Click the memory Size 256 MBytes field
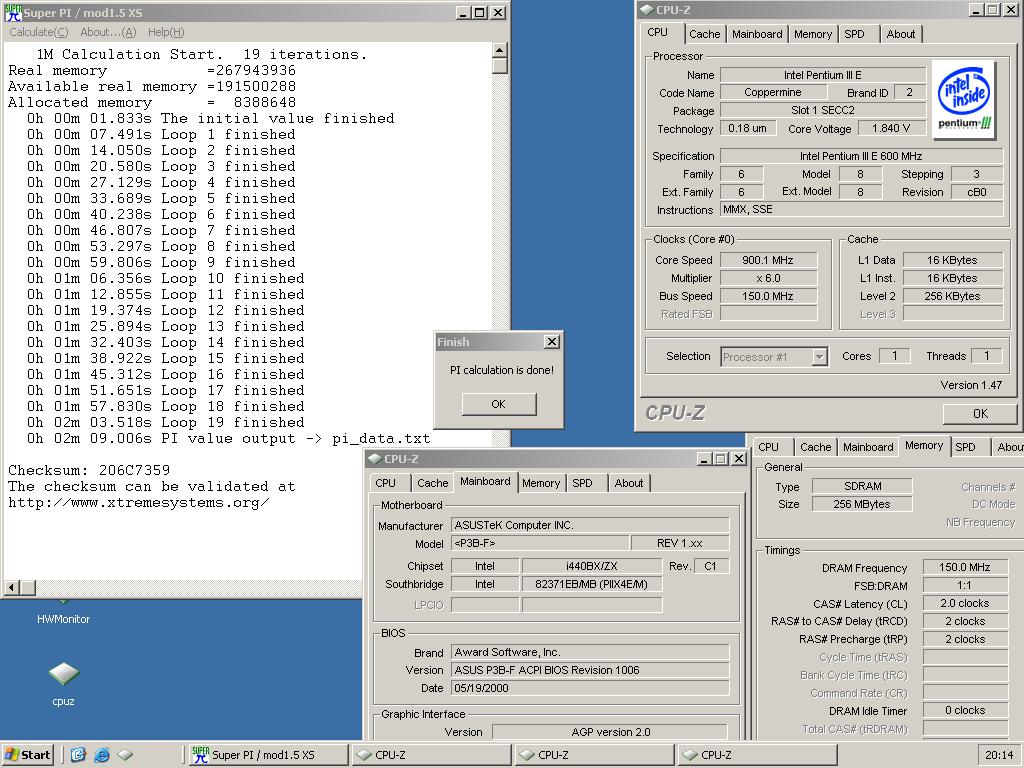 coord(862,504)
